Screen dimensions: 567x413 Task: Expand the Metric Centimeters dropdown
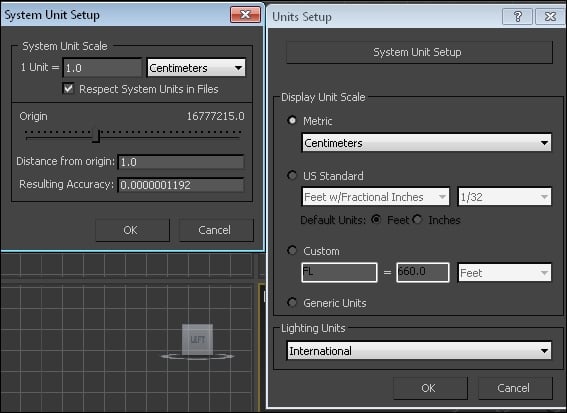click(x=427, y=143)
